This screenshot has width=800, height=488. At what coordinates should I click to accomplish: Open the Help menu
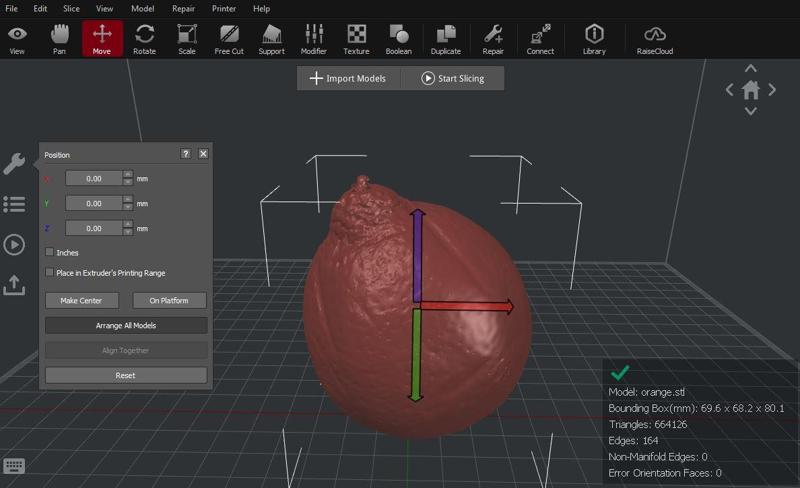click(x=261, y=9)
